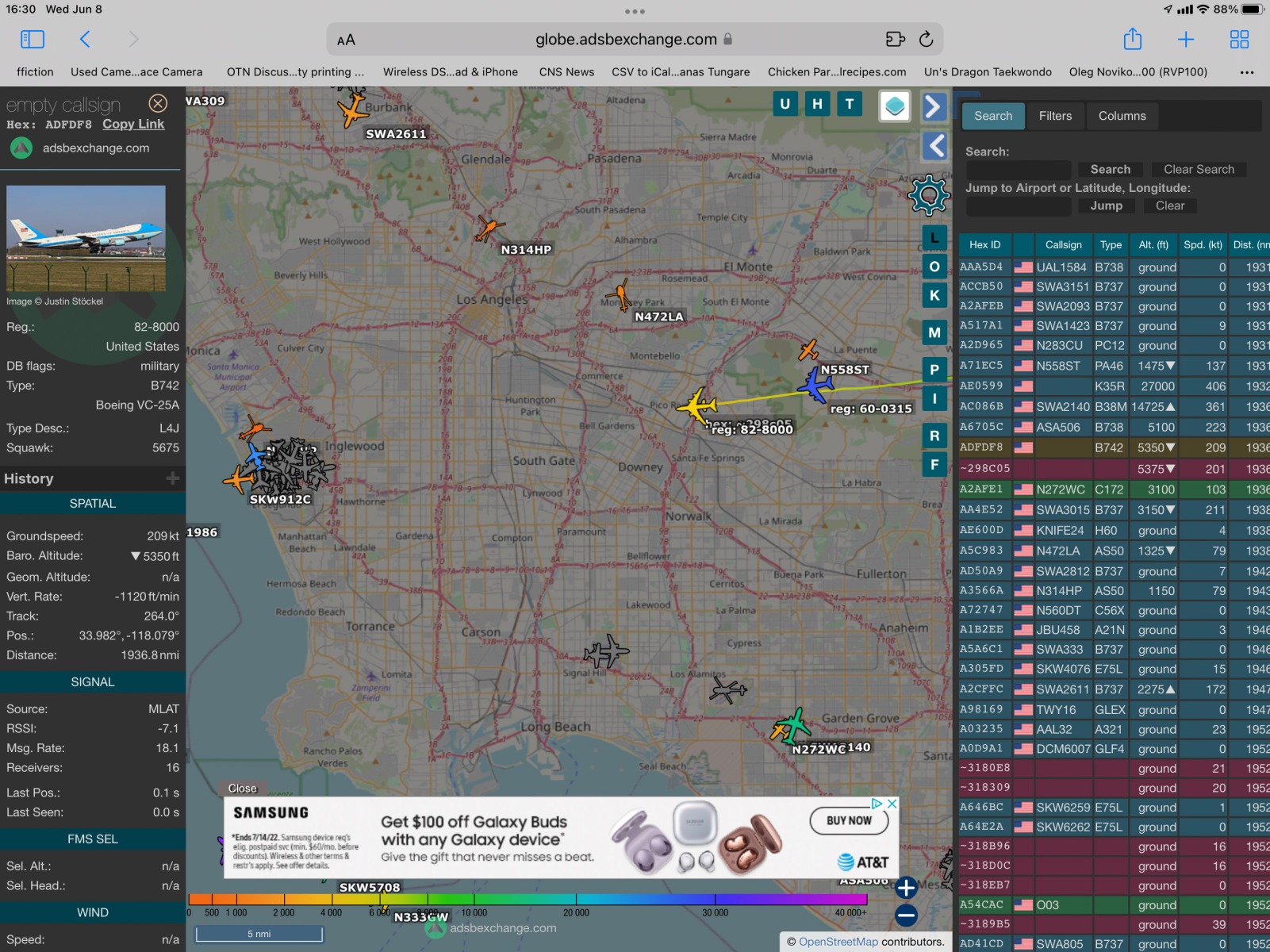The height and width of the screenshot is (952, 1270).
Task: Tap Safari share icon
Action: point(1132,39)
